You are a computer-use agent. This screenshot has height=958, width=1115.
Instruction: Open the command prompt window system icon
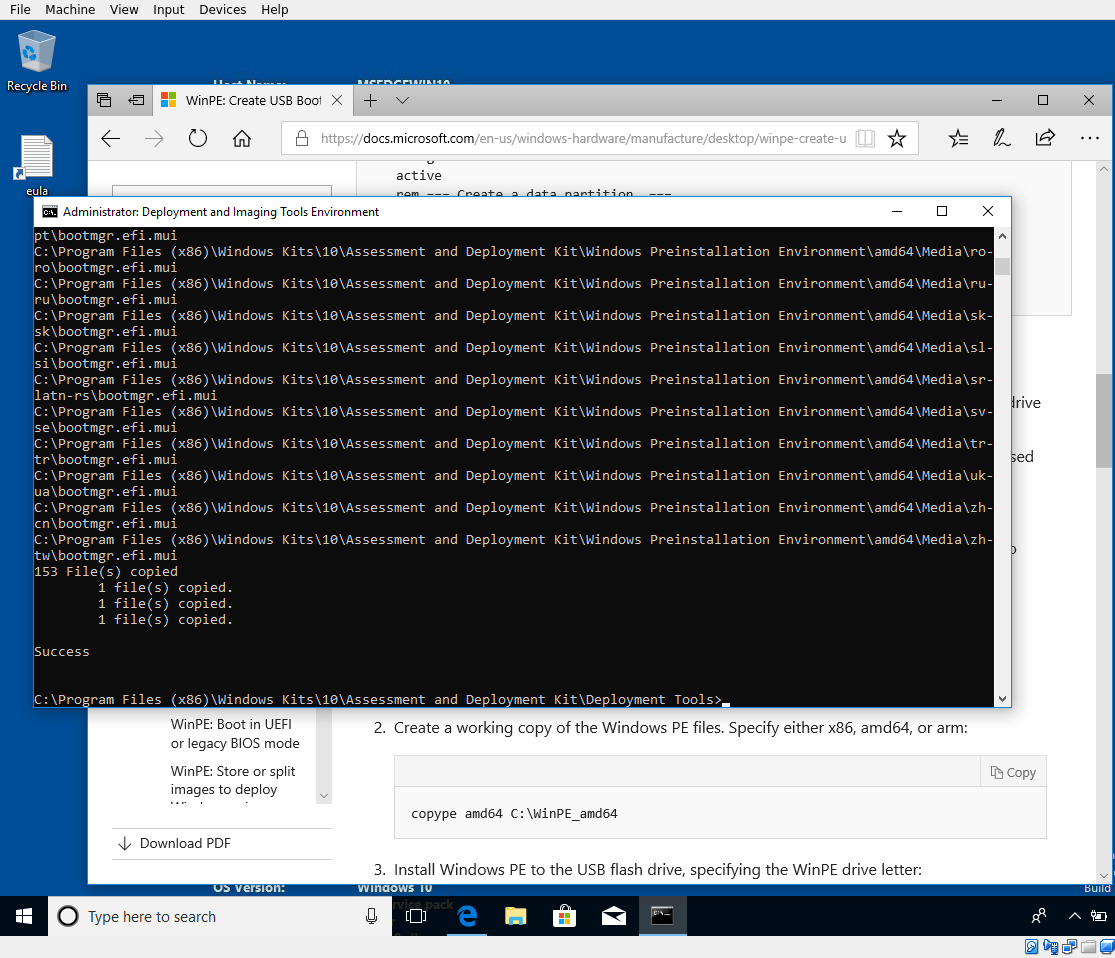click(50, 212)
